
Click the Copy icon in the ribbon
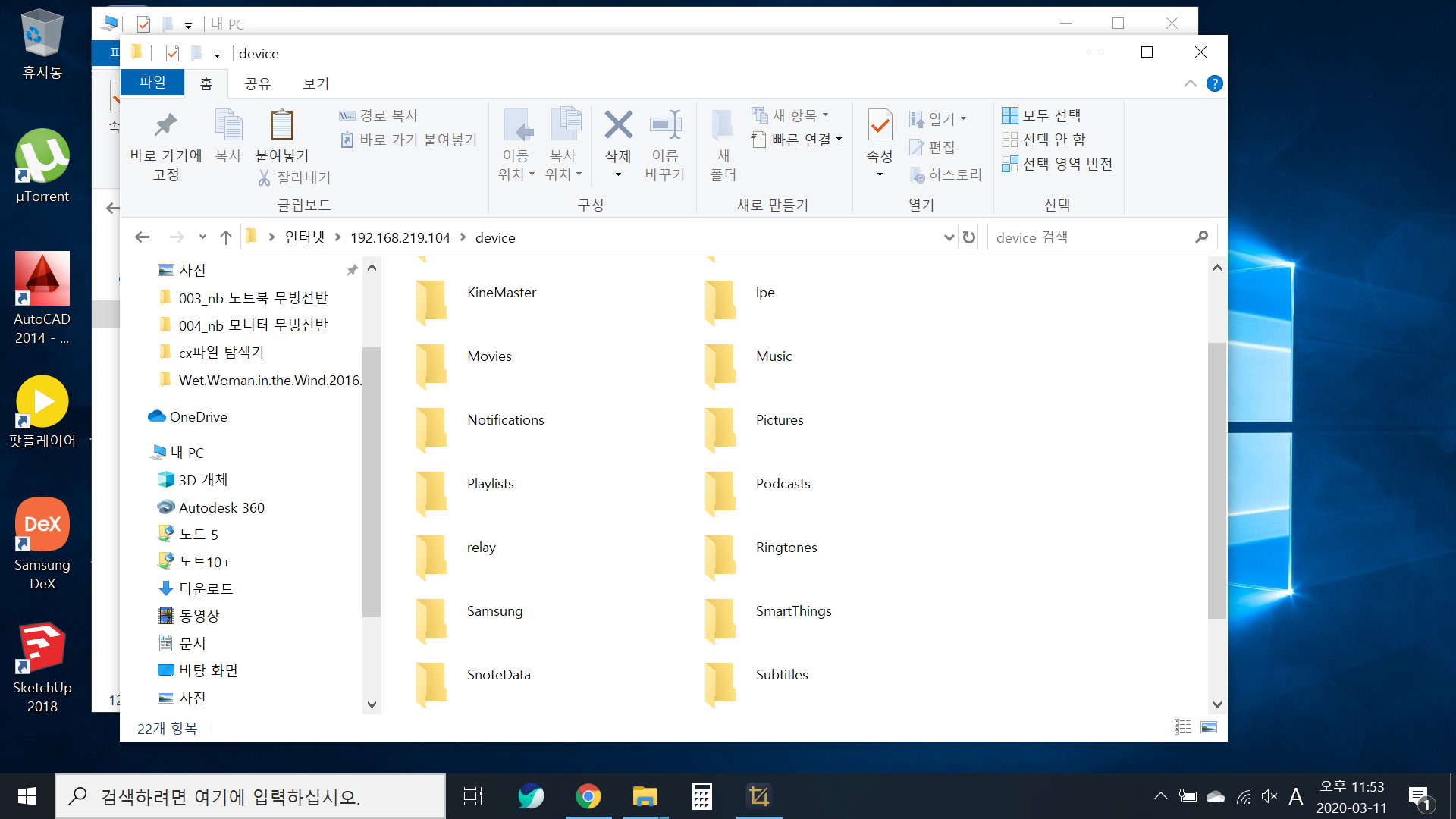[x=228, y=136]
